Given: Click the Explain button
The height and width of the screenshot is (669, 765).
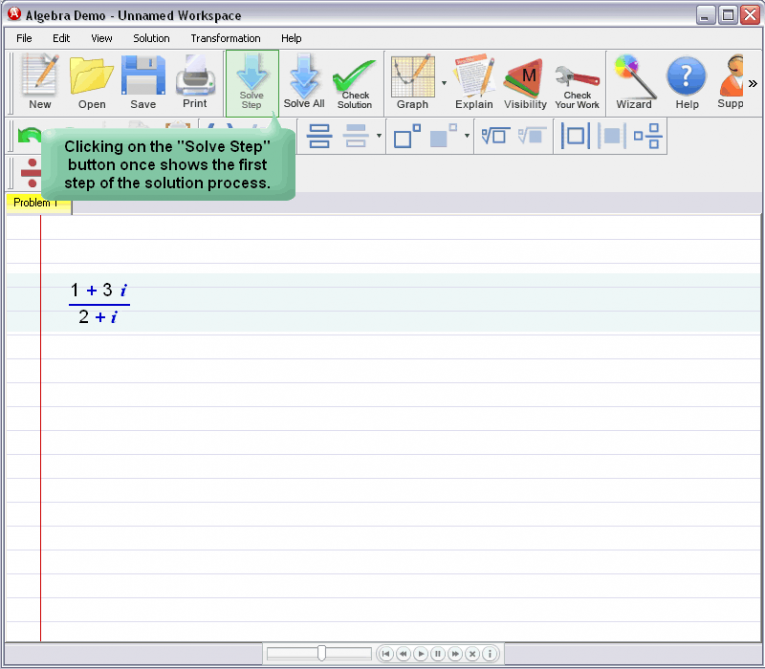Looking at the screenshot, I should 474,82.
